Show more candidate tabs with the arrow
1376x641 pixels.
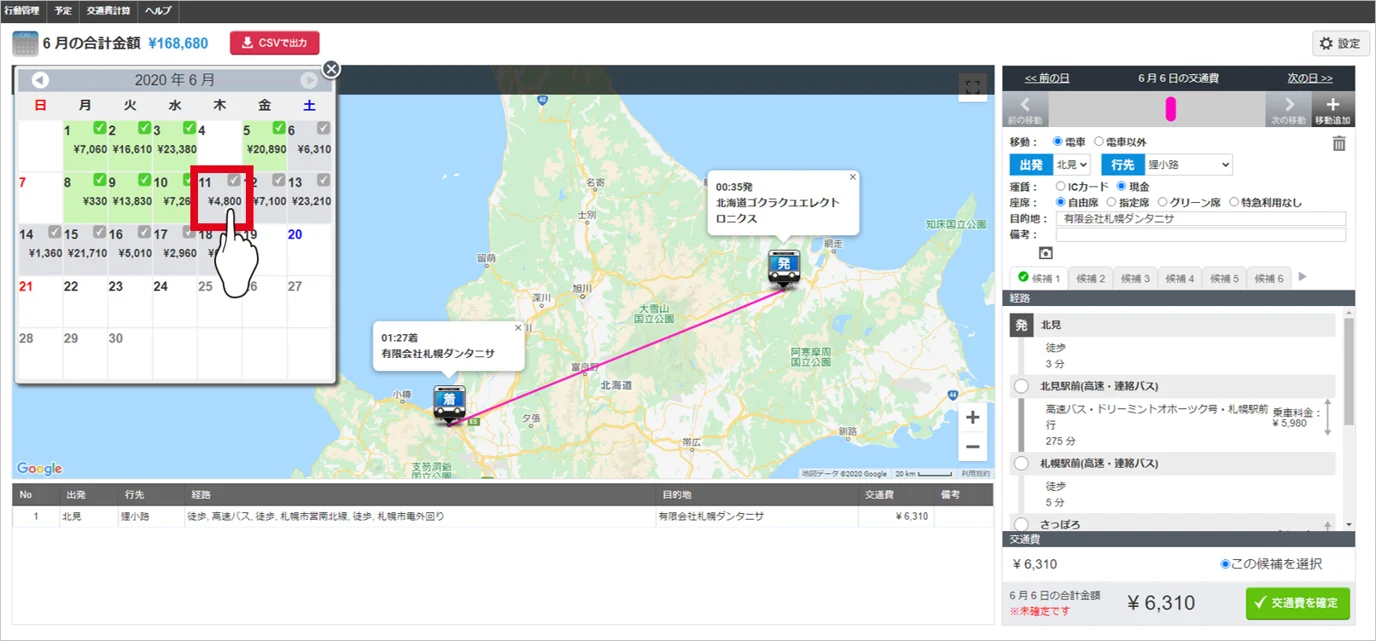click(x=1302, y=277)
